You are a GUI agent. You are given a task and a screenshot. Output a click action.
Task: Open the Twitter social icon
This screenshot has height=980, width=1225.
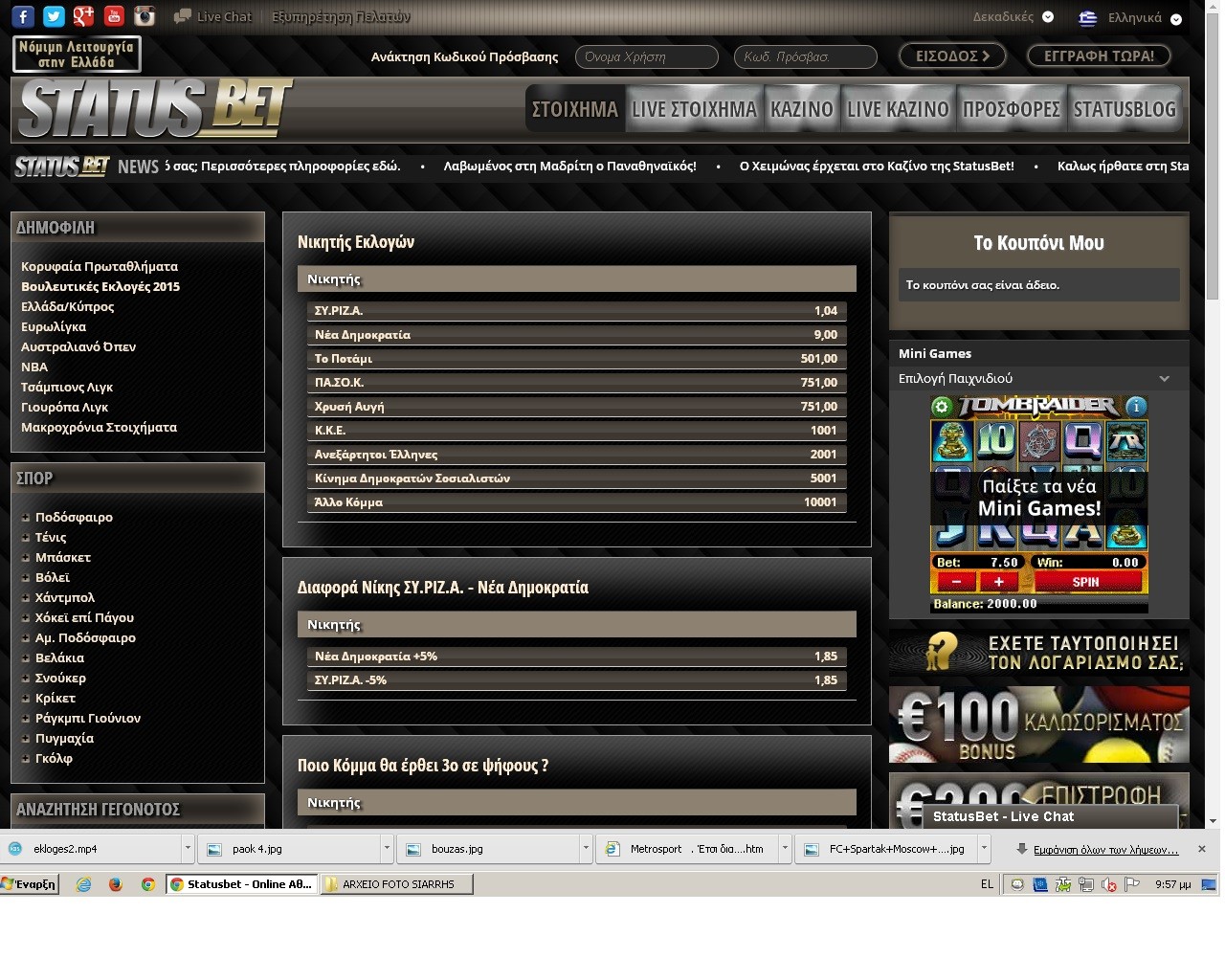coord(54,16)
